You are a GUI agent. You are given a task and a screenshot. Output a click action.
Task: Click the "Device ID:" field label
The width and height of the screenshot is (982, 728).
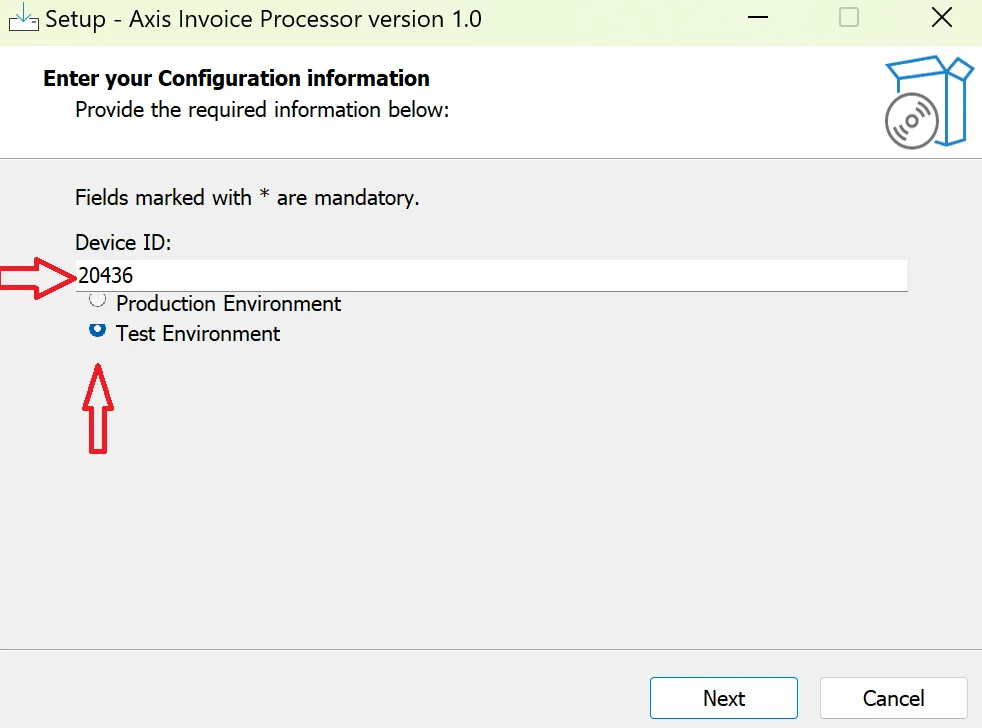tap(124, 242)
